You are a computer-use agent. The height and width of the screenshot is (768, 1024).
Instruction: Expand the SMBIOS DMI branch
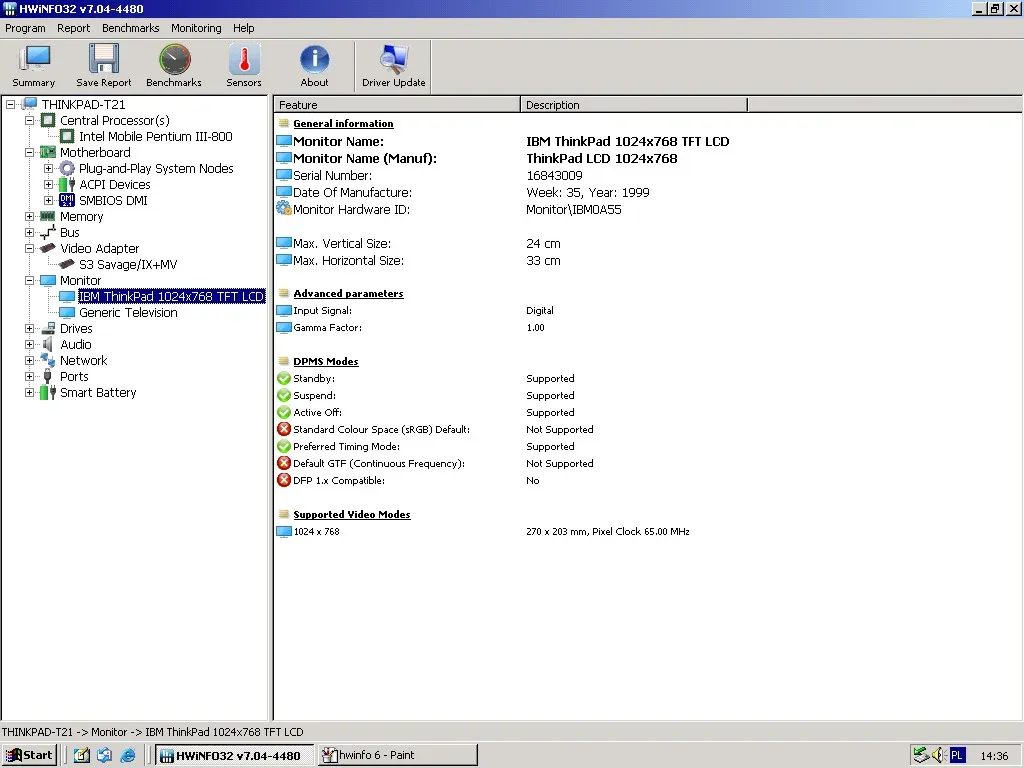coord(48,200)
